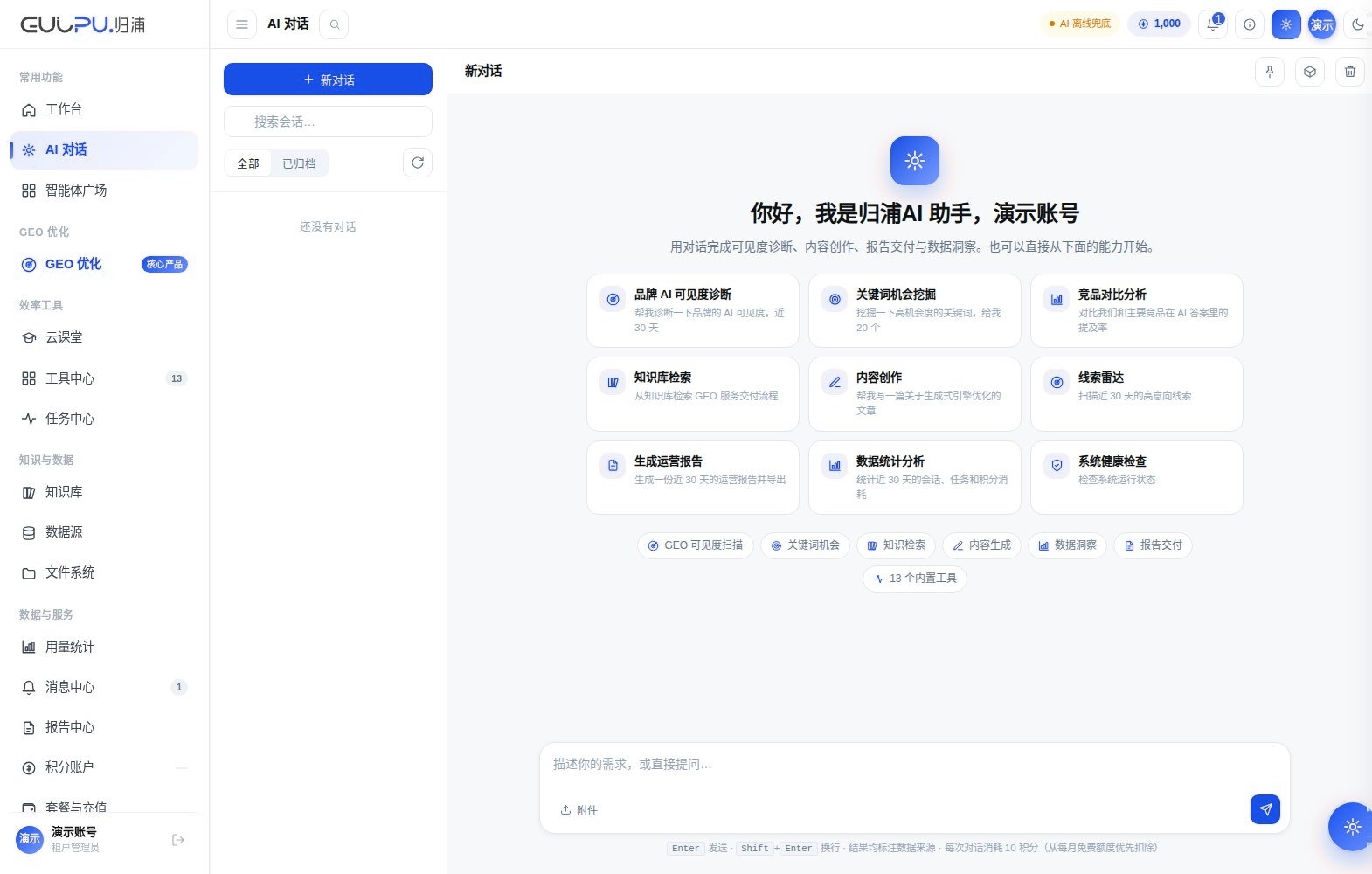Select the 线索雷达 card
Screen dimensions: 1372x874
tap(1137, 394)
